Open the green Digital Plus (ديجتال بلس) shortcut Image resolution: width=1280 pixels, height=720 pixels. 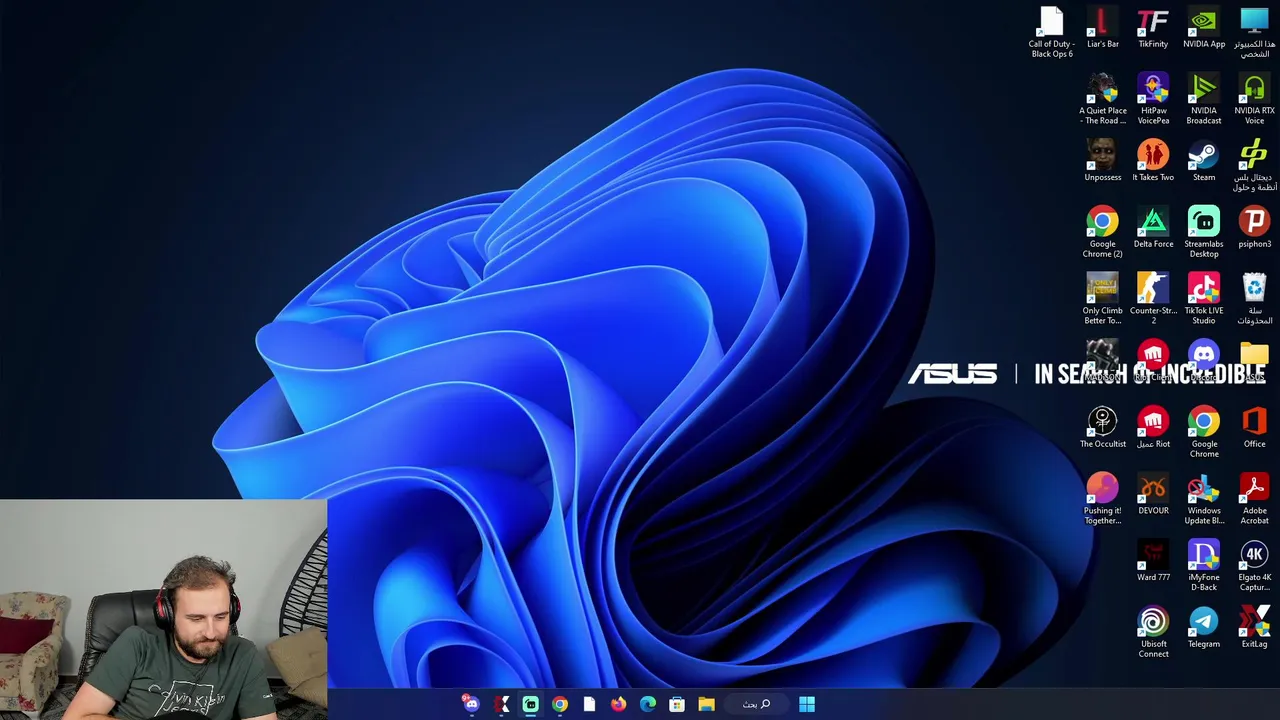pos(1254,165)
